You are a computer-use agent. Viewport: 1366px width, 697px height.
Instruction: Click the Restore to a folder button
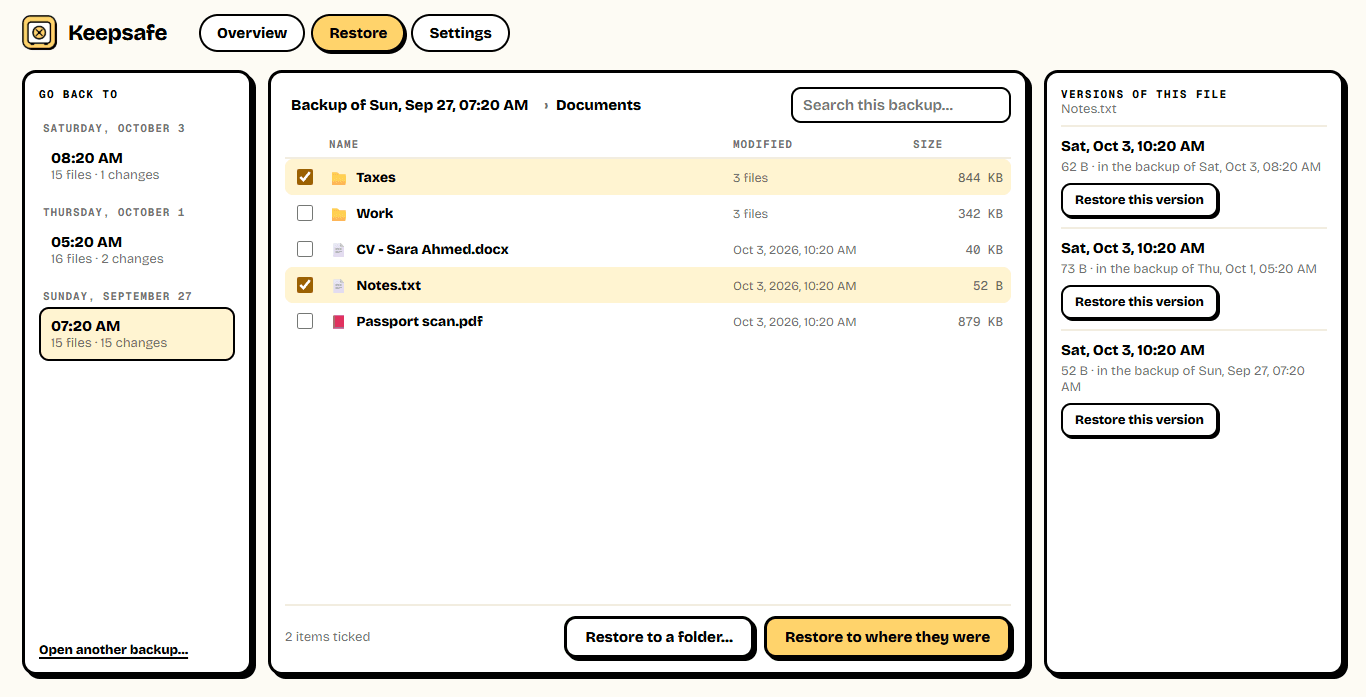coord(659,637)
